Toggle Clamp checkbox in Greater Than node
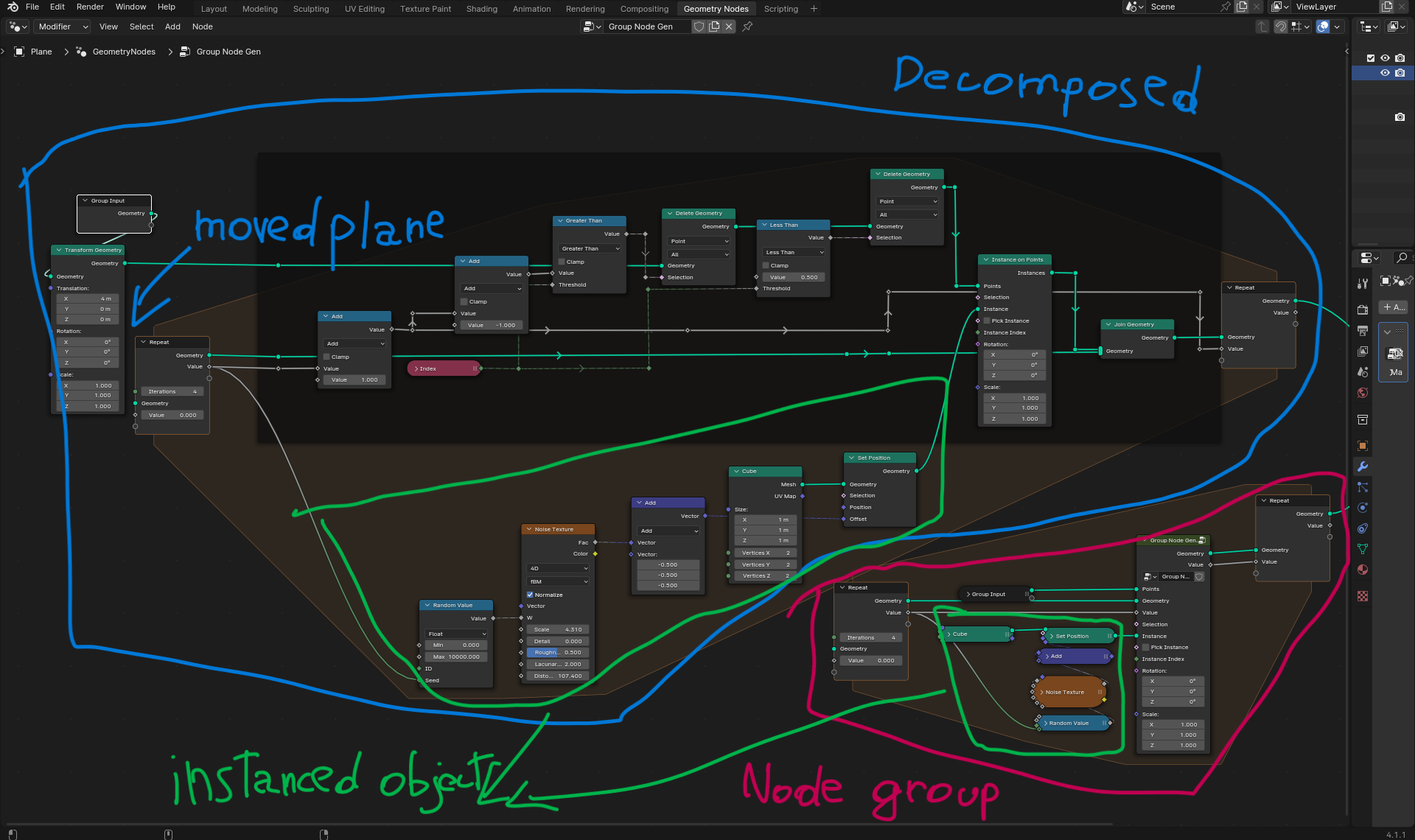Screen dimensions: 1415x840 coord(562,262)
